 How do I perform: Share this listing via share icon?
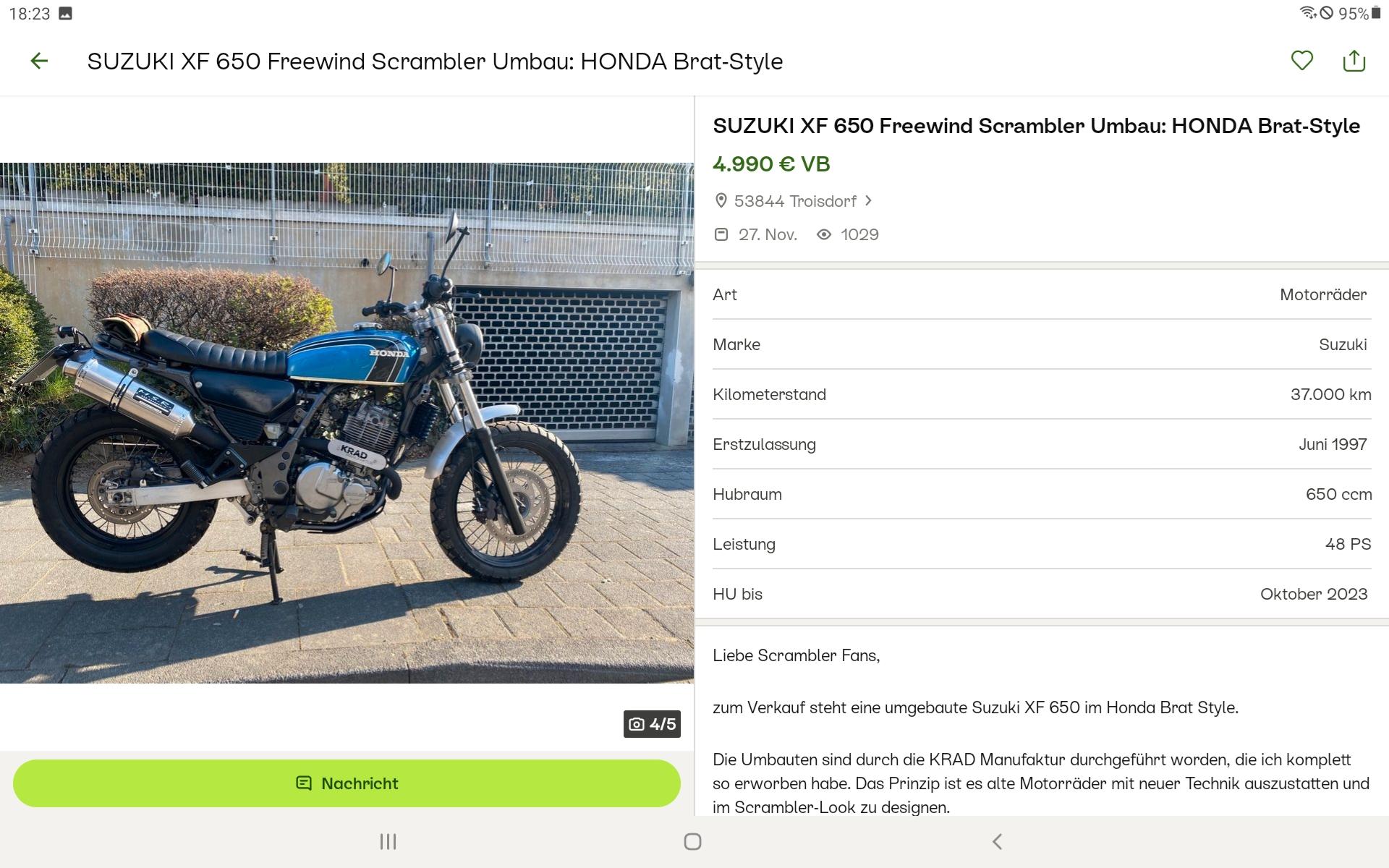click(x=1354, y=61)
